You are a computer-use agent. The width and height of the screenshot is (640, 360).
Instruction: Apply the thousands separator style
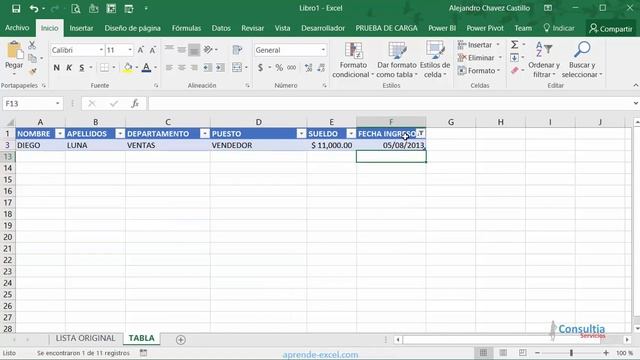(x=291, y=68)
